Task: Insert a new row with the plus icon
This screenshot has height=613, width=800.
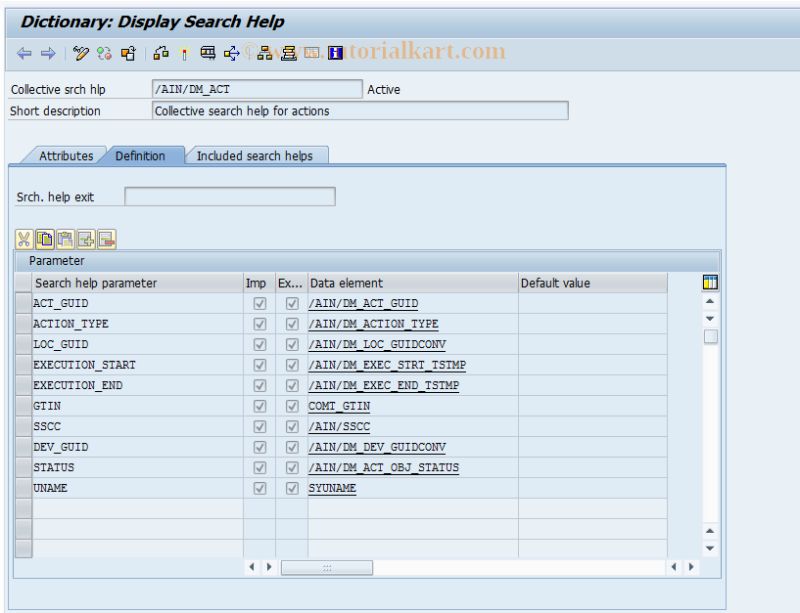Action: click(86, 238)
